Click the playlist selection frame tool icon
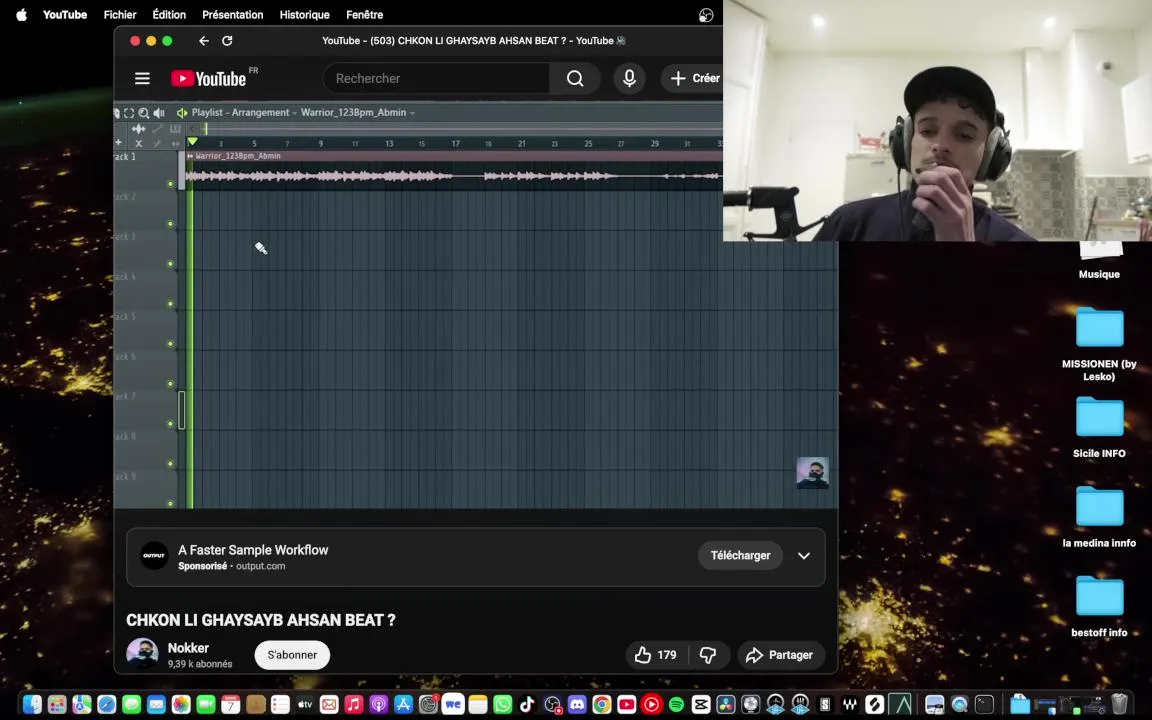The image size is (1152, 720). 129,112
